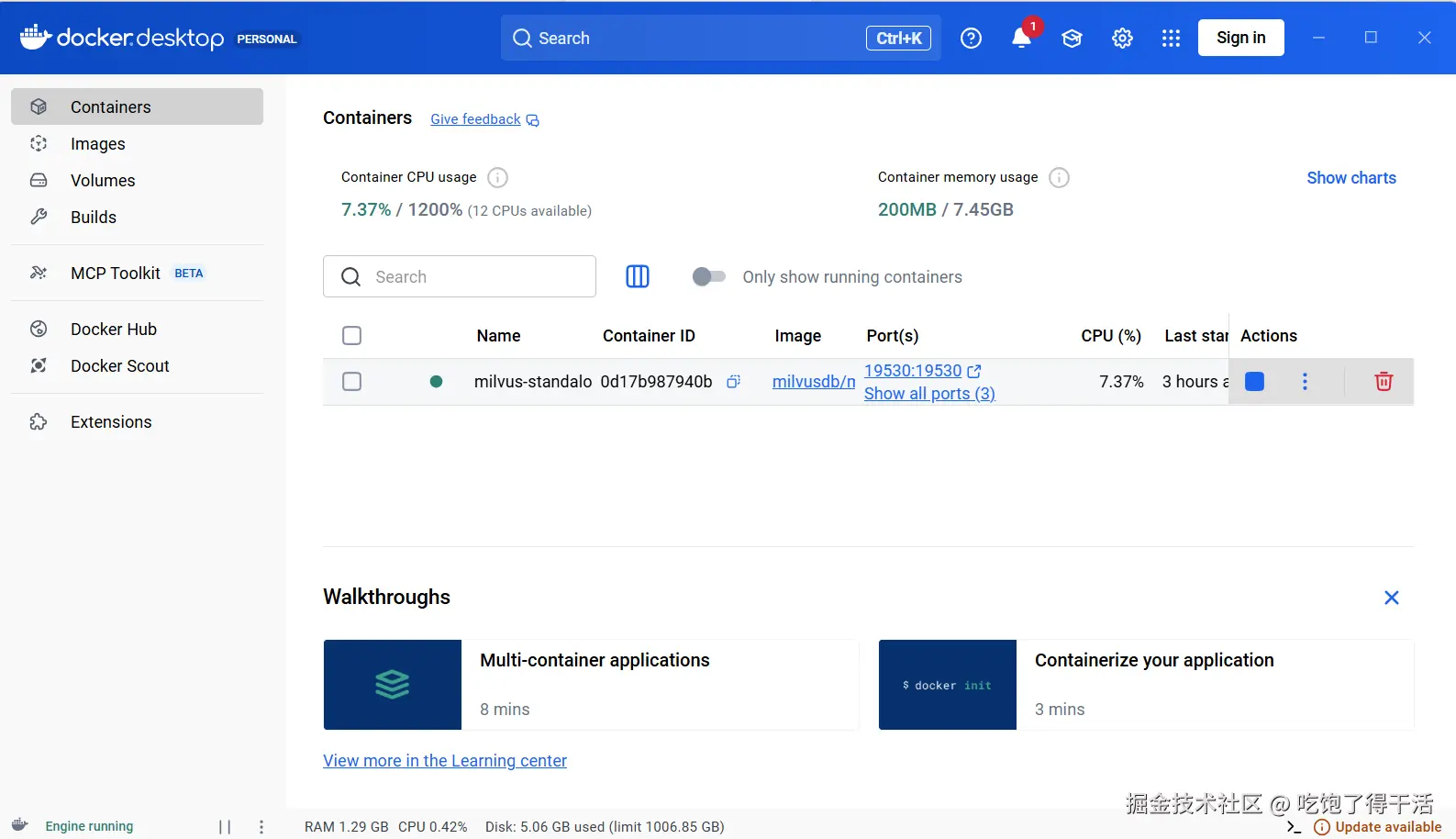Viewport: 1456px width, 839px height.
Task: Click the Sign in button
Action: pos(1240,38)
